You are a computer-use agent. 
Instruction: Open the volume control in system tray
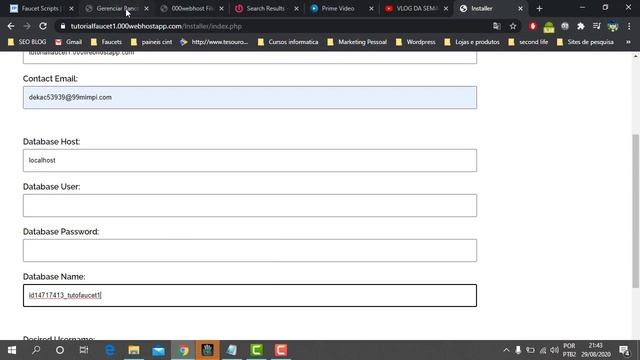(x=554, y=350)
